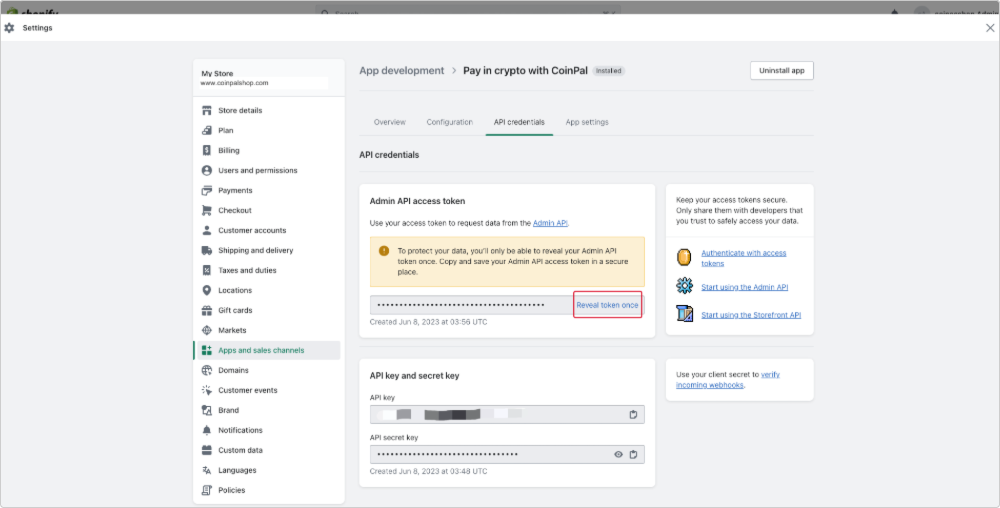Open the Admin API link

[550, 223]
